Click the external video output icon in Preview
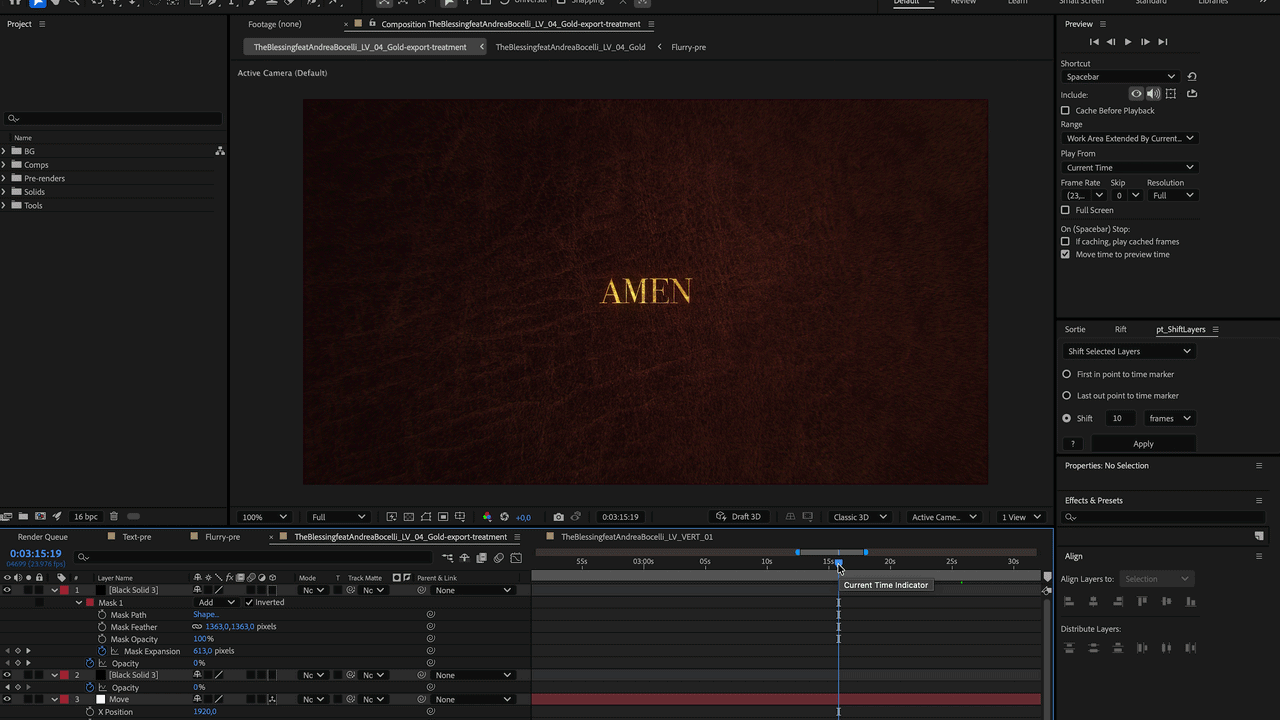 (1192, 94)
